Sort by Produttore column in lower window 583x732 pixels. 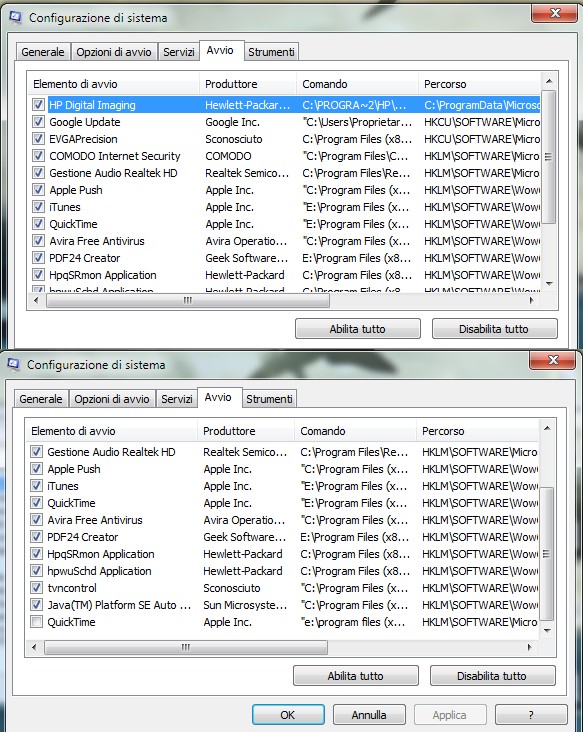tap(246, 431)
